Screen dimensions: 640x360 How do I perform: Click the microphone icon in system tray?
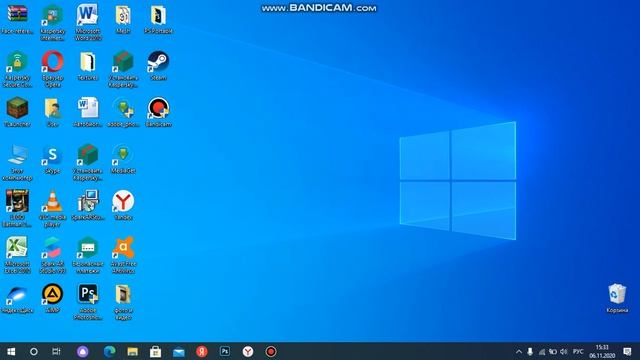pos(530,351)
